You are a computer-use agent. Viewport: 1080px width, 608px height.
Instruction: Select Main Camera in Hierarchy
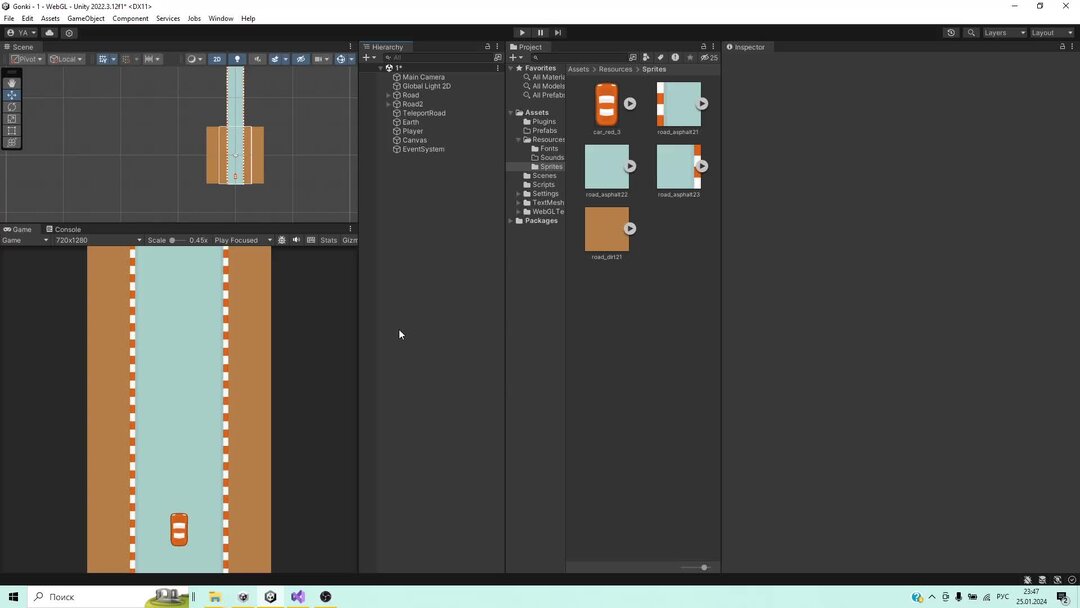(423, 77)
